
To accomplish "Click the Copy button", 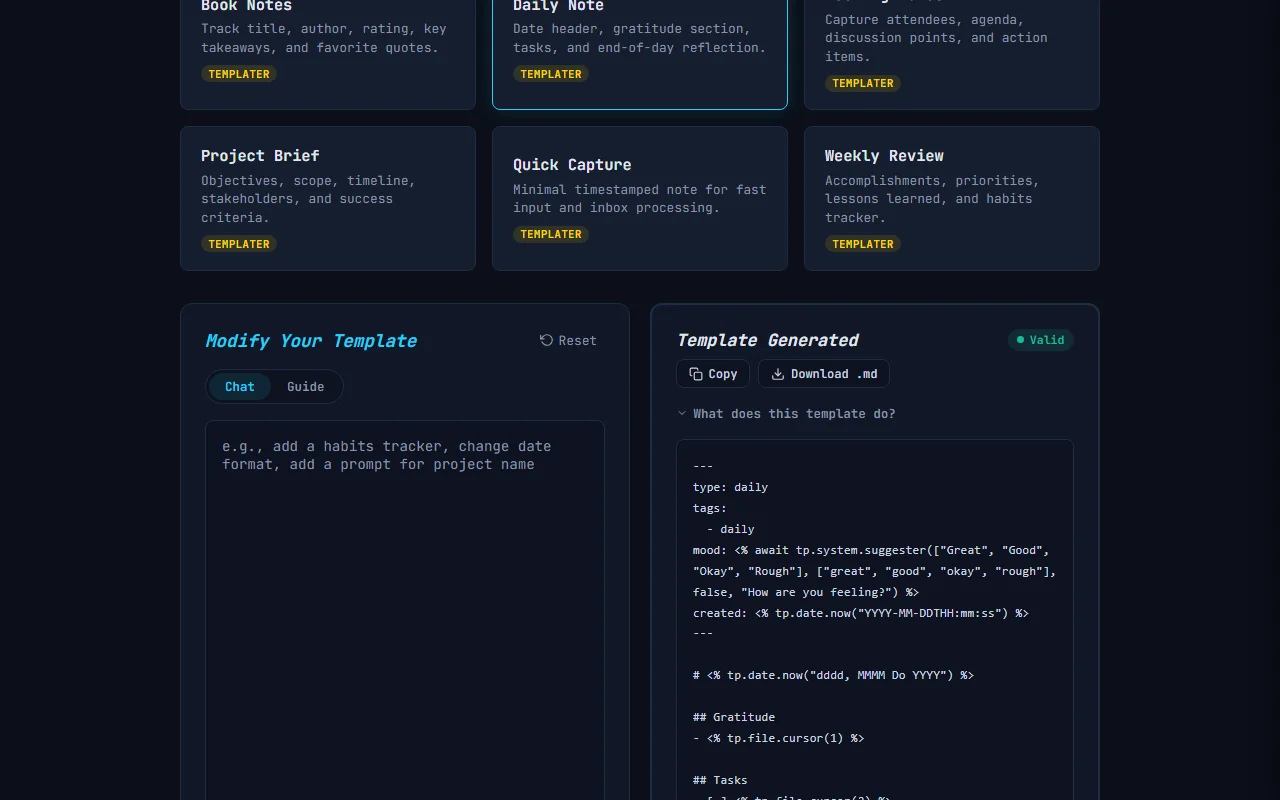I will [x=712, y=373].
